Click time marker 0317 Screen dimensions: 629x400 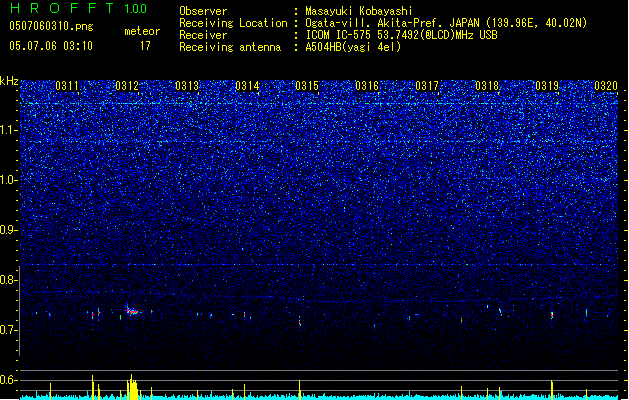[427, 86]
